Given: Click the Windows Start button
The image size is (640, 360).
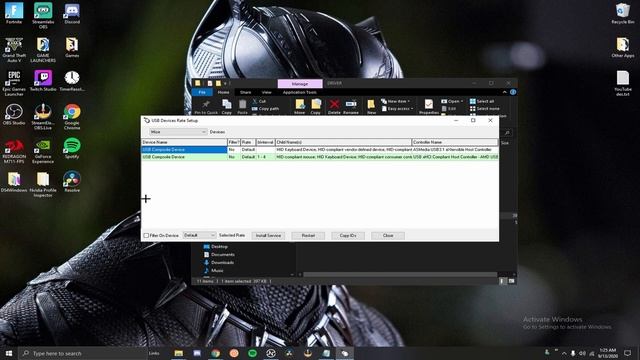Looking at the screenshot, I should pos(9,353).
